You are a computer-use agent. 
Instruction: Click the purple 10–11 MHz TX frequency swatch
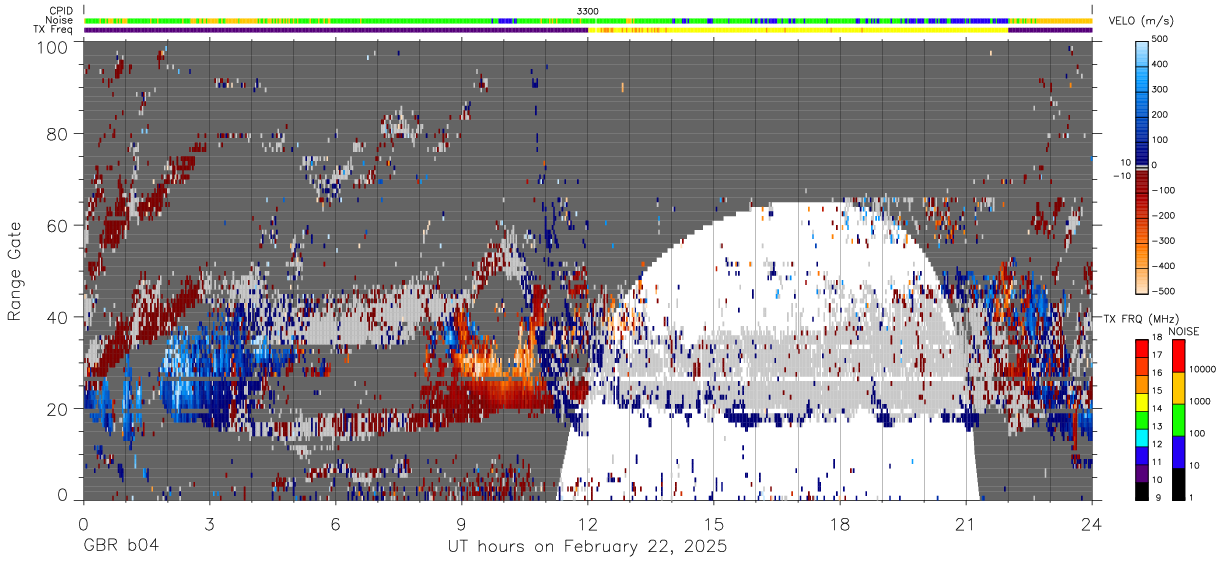tap(1141, 473)
